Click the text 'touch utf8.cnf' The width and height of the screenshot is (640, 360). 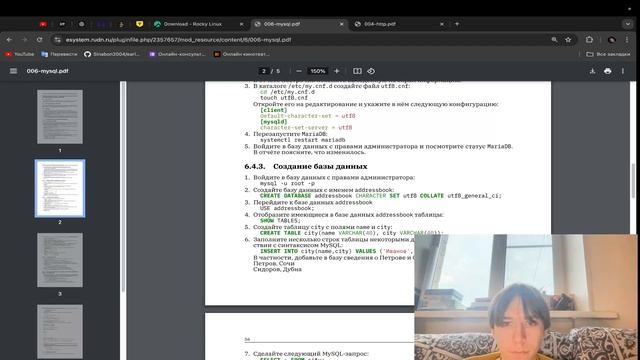[x=284, y=98]
